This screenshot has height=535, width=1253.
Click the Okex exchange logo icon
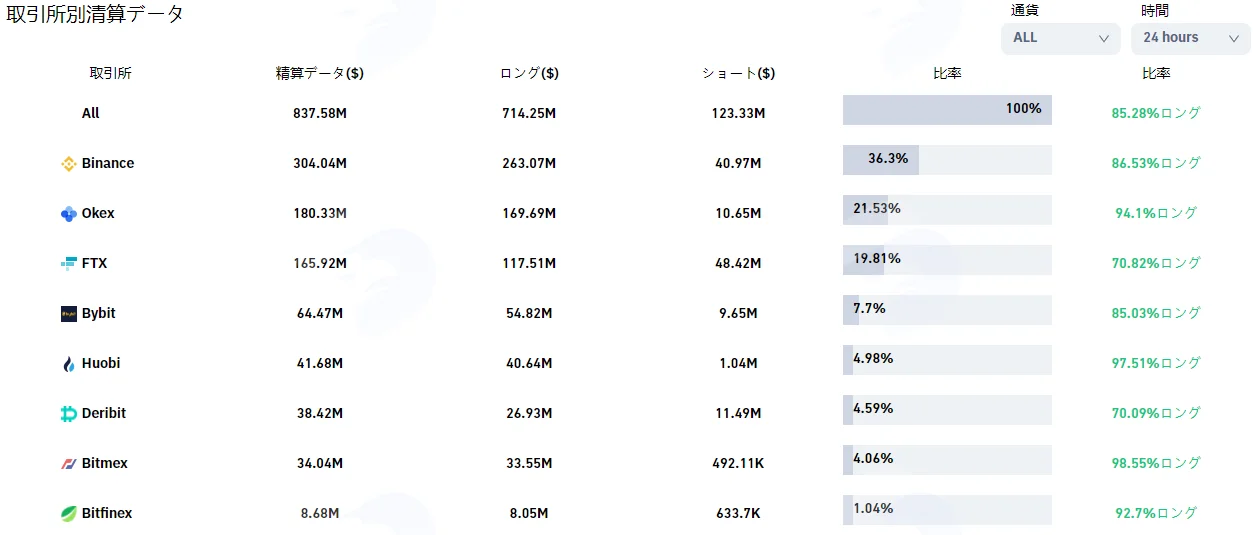coord(69,214)
